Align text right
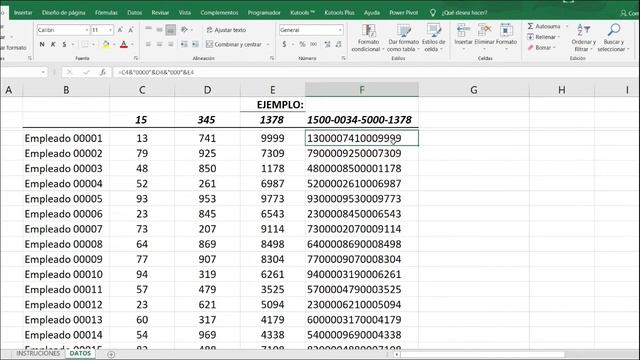Viewport: 640px width, 360px height. pyautogui.click(x=171, y=44)
